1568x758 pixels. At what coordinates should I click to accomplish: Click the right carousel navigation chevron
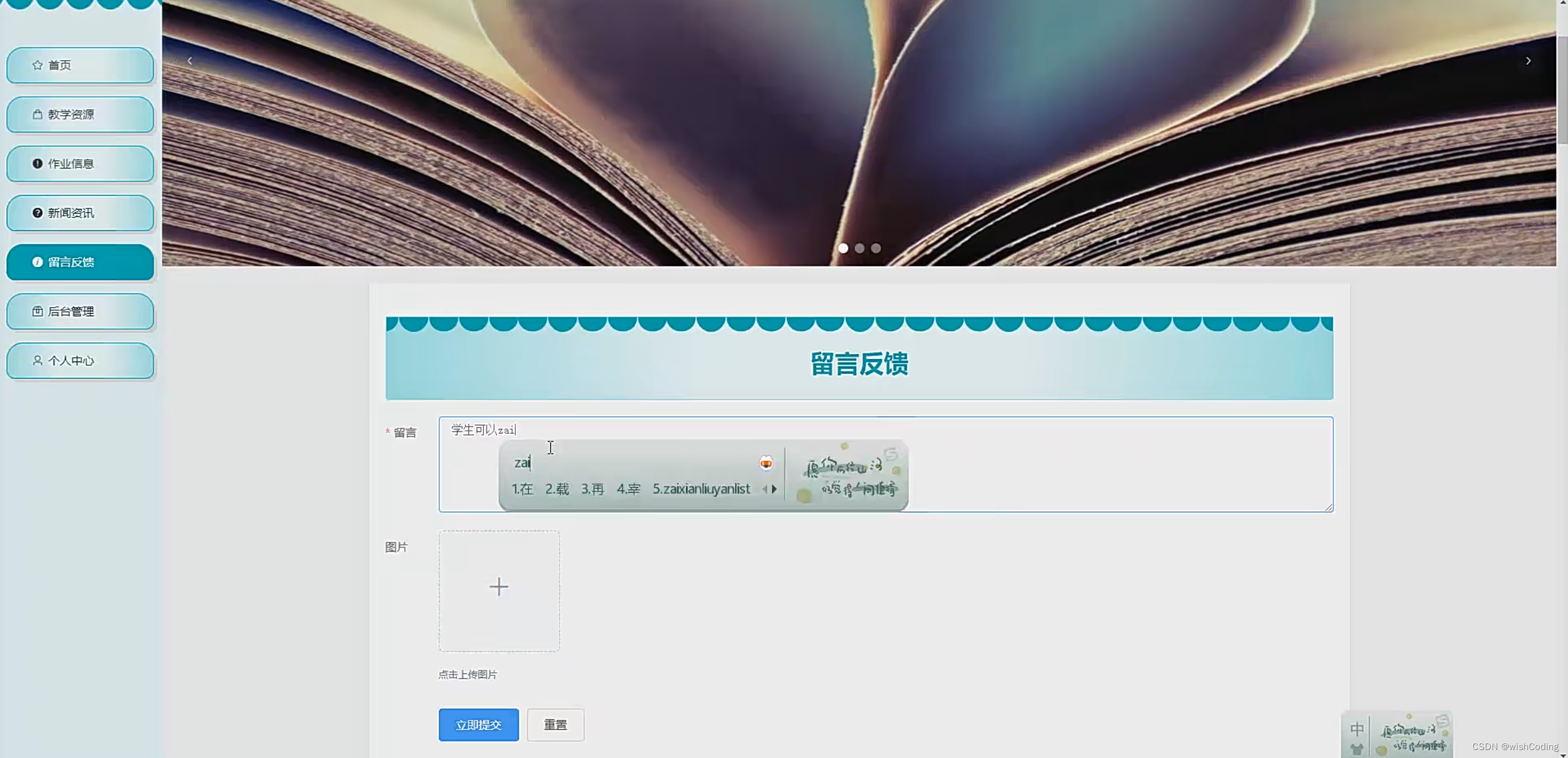click(x=1528, y=60)
